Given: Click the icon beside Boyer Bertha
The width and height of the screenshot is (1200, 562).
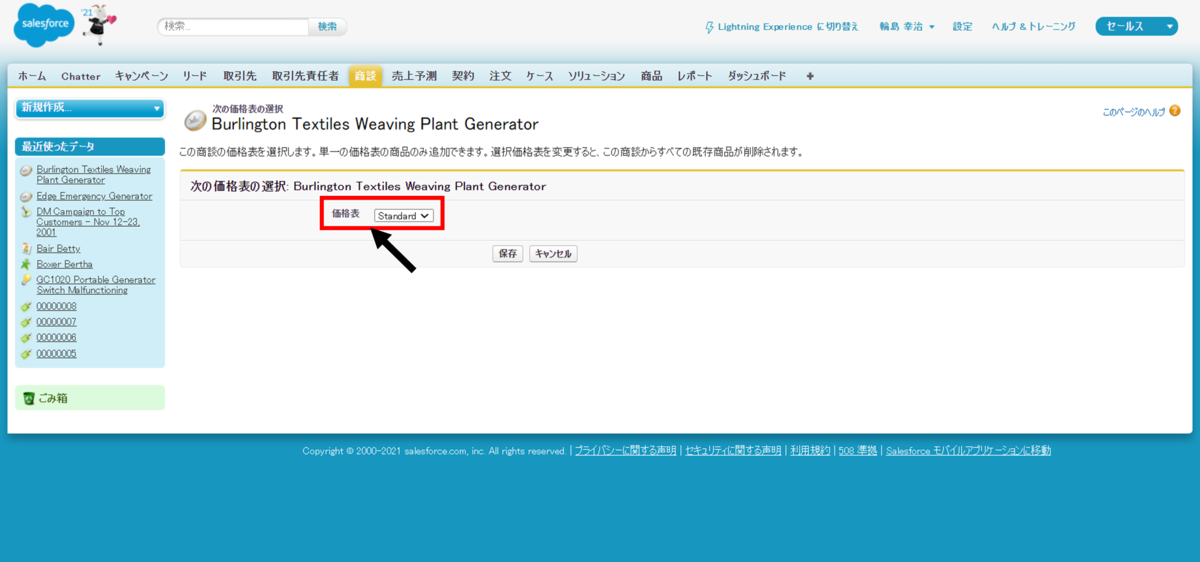Looking at the screenshot, I should [x=26, y=264].
